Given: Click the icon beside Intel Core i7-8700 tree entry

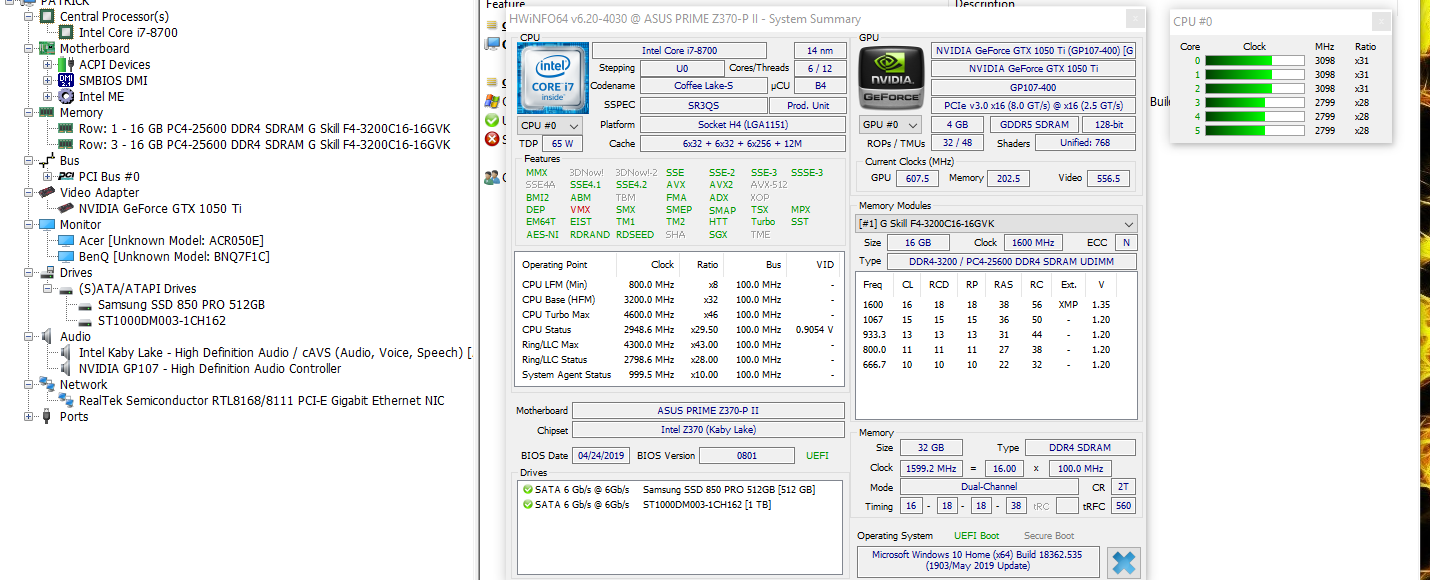Looking at the screenshot, I should [x=66, y=32].
